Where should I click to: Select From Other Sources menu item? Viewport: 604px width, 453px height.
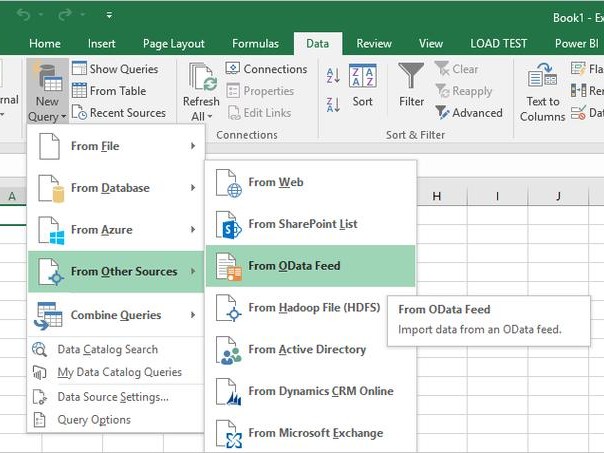click(116, 271)
